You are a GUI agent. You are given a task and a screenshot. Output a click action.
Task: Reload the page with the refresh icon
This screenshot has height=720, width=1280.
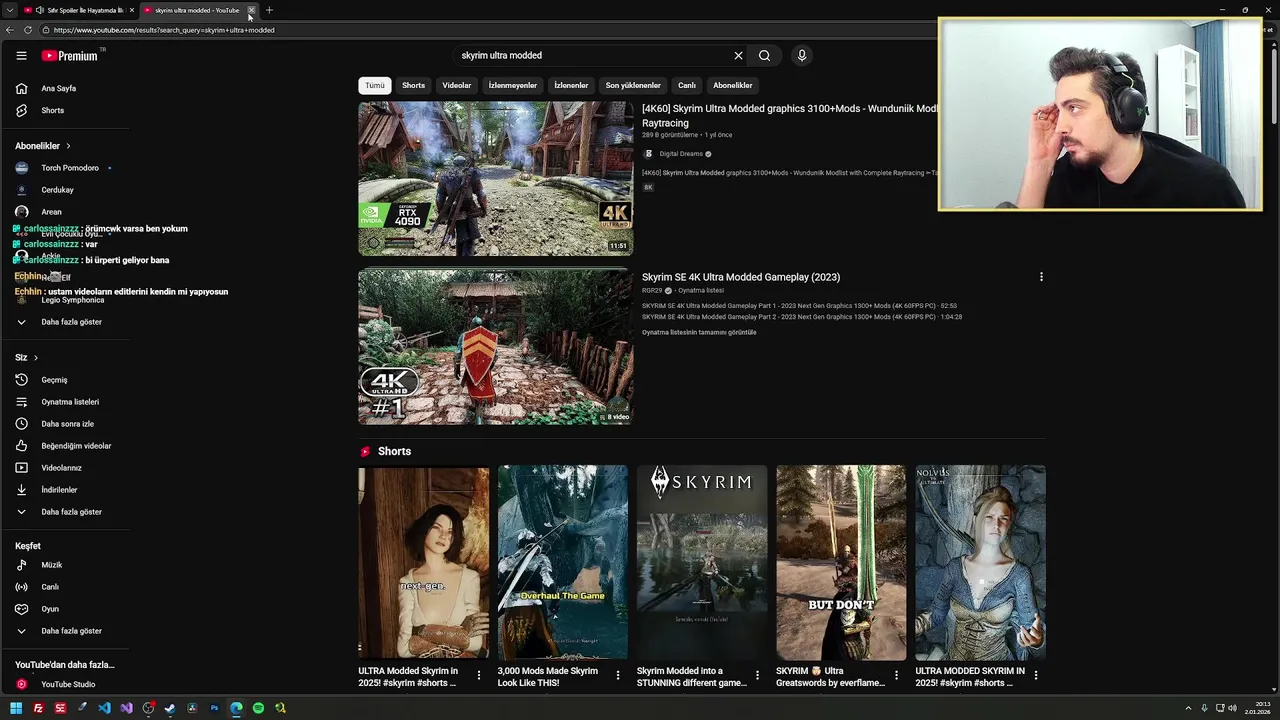(28, 30)
